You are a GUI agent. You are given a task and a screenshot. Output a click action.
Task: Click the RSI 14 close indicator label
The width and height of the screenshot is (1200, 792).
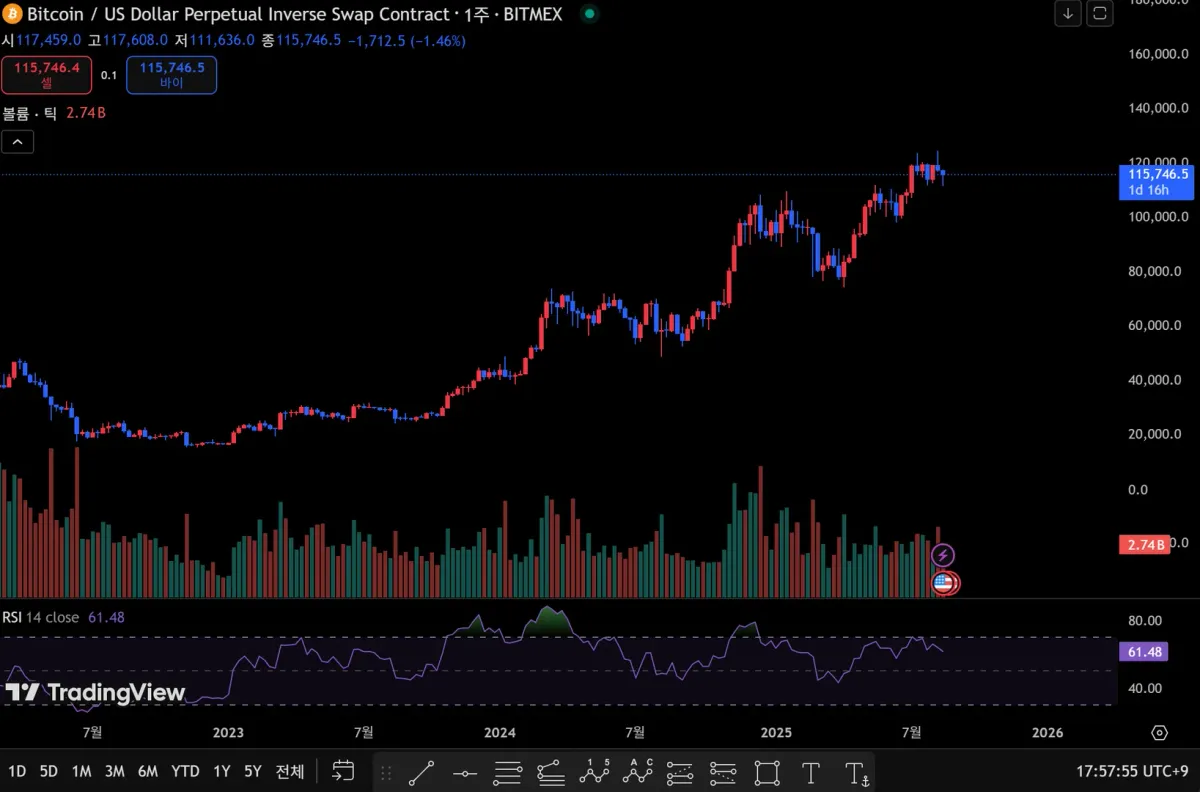tap(41, 617)
